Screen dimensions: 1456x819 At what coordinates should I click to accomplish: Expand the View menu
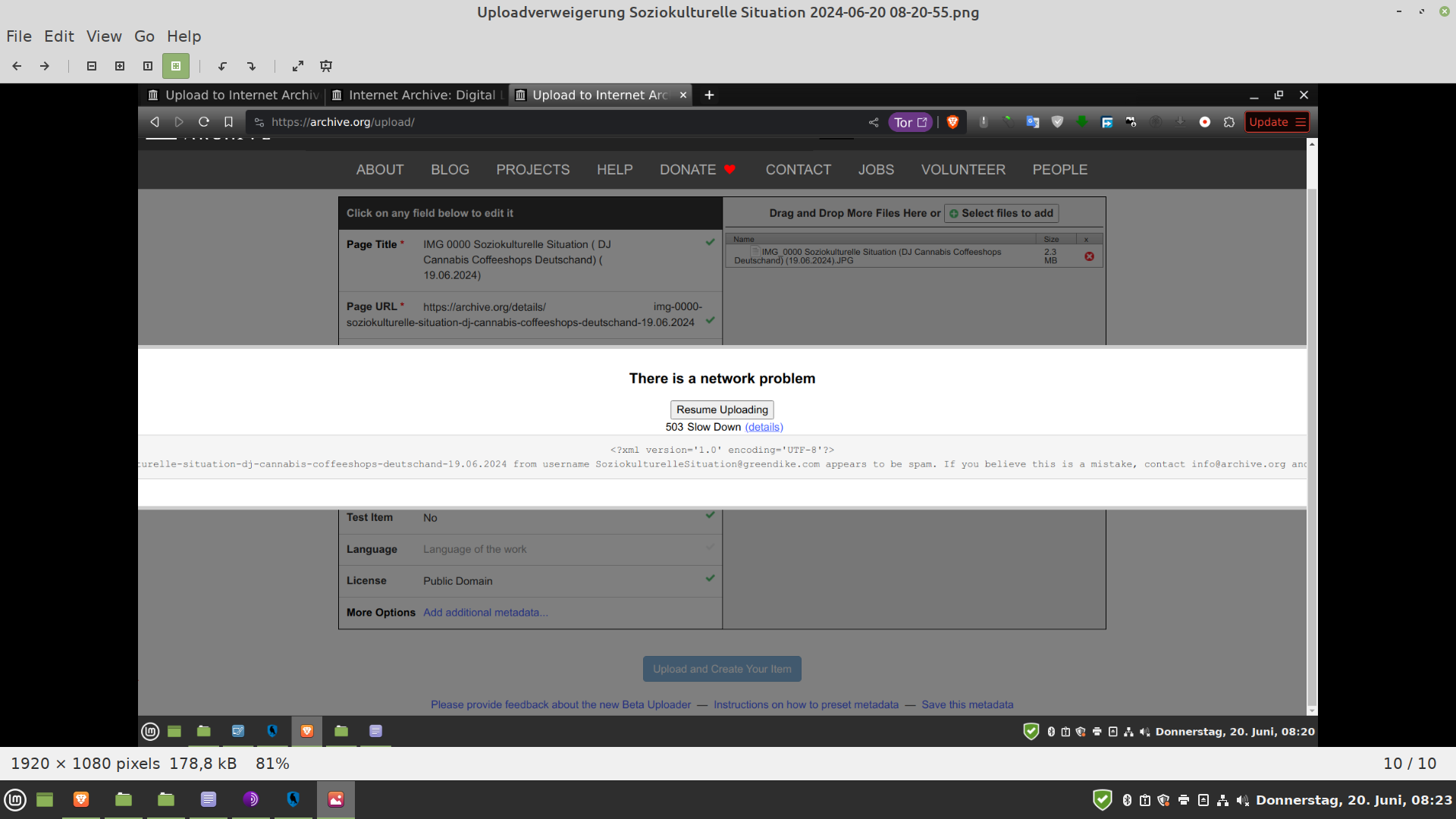104,36
